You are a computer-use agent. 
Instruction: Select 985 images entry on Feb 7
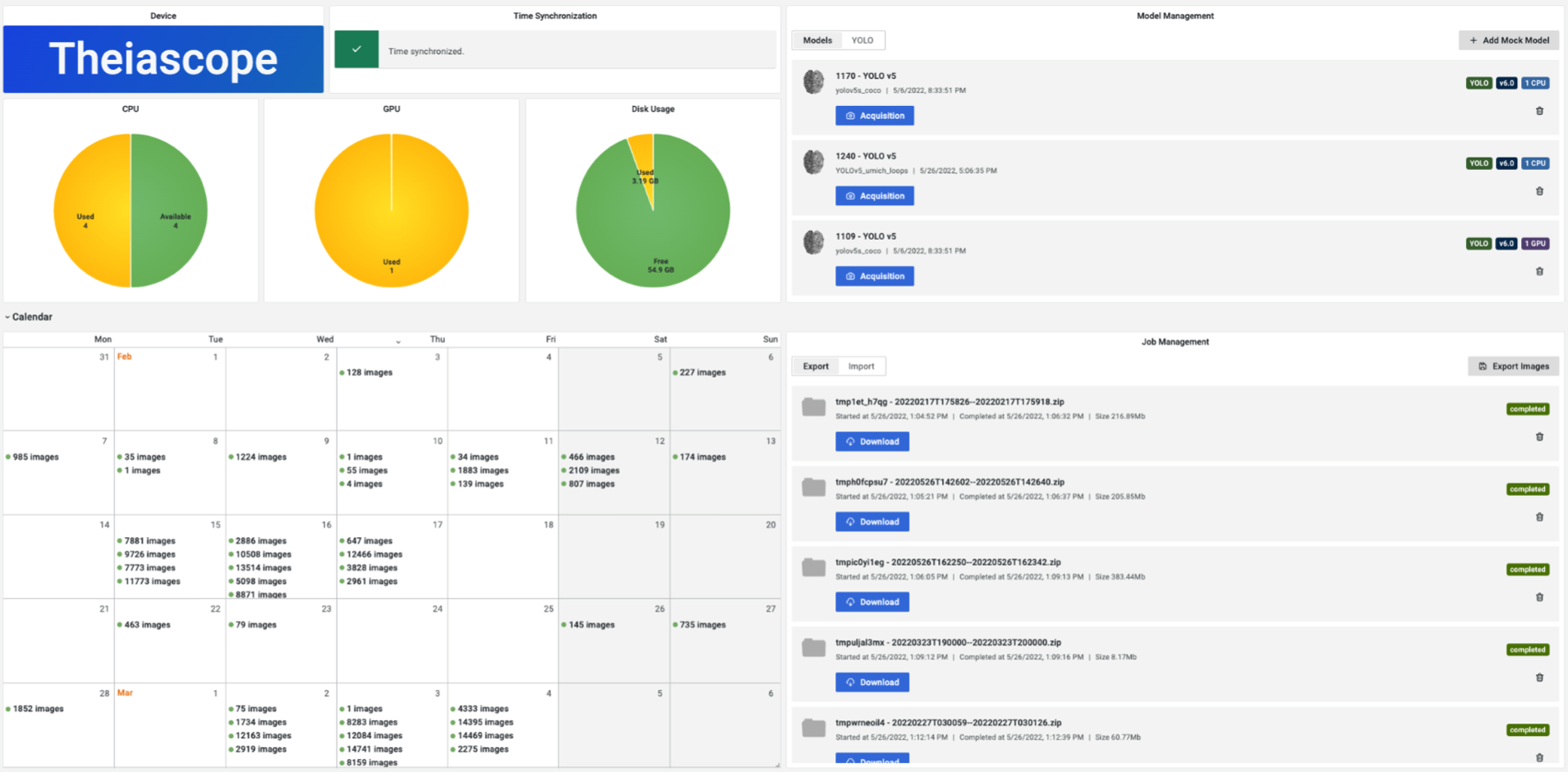click(x=32, y=457)
